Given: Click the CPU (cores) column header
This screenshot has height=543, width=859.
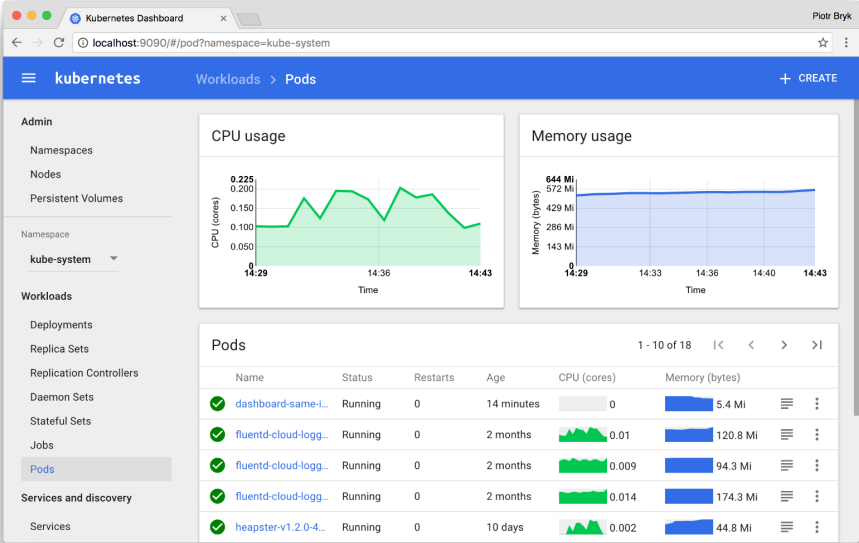Looking at the screenshot, I should (x=587, y=378).
